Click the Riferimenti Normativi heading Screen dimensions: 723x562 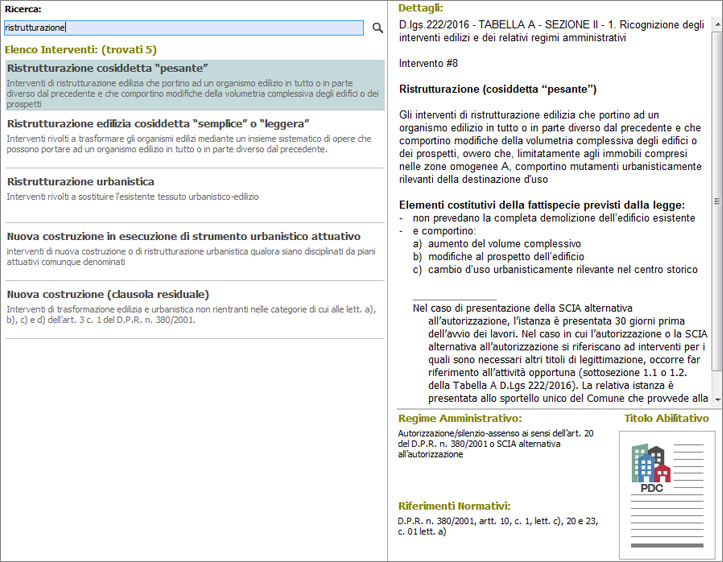pos(454,506)
